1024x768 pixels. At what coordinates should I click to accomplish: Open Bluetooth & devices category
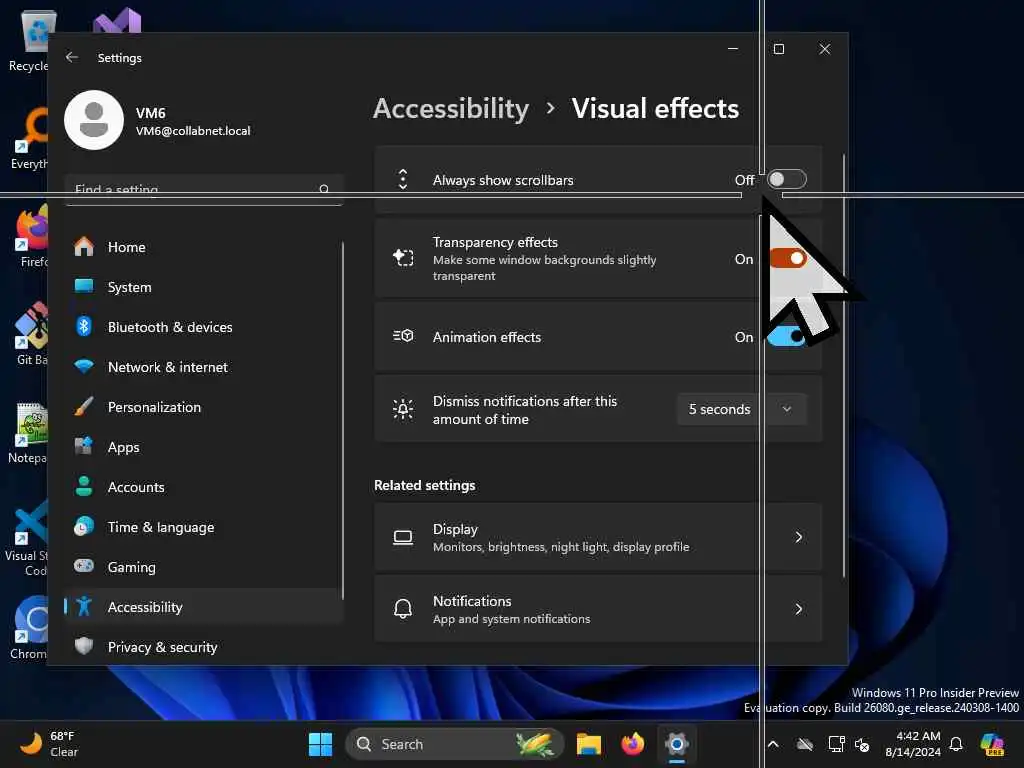(x=204, y=327)
